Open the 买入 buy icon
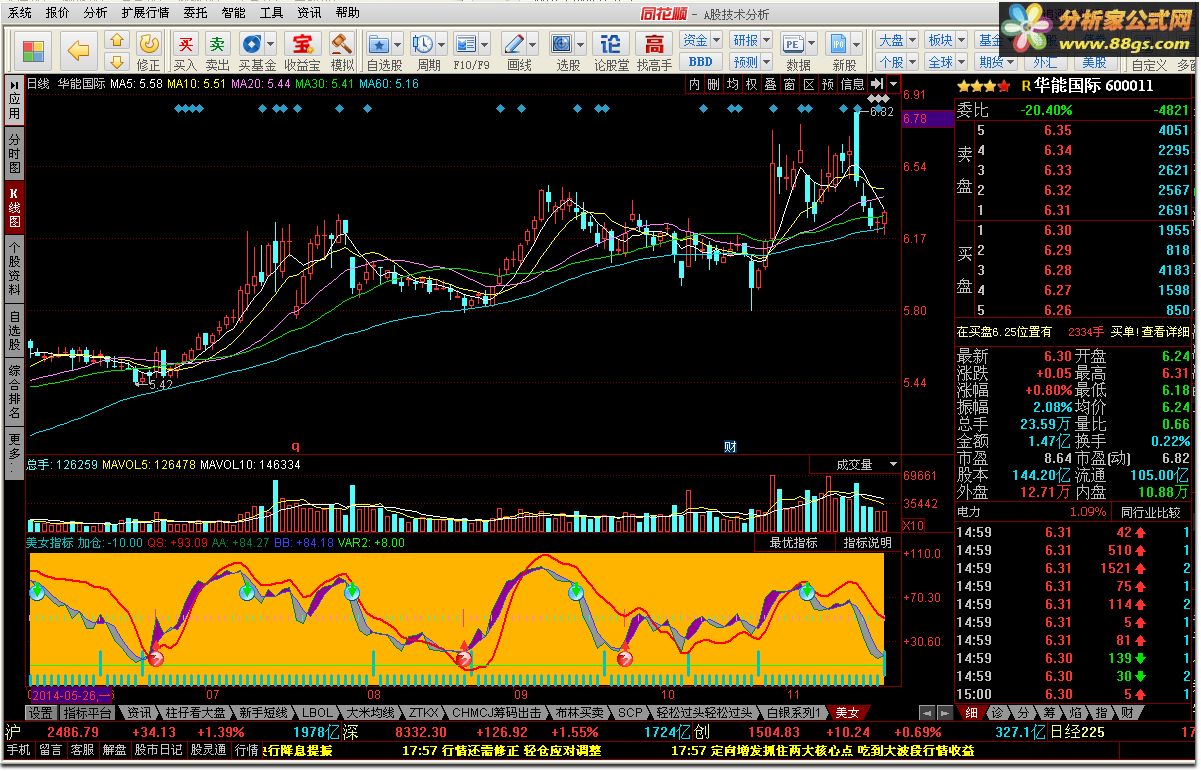The width and height of the screenshot is (1201, 771). (185, 51)
